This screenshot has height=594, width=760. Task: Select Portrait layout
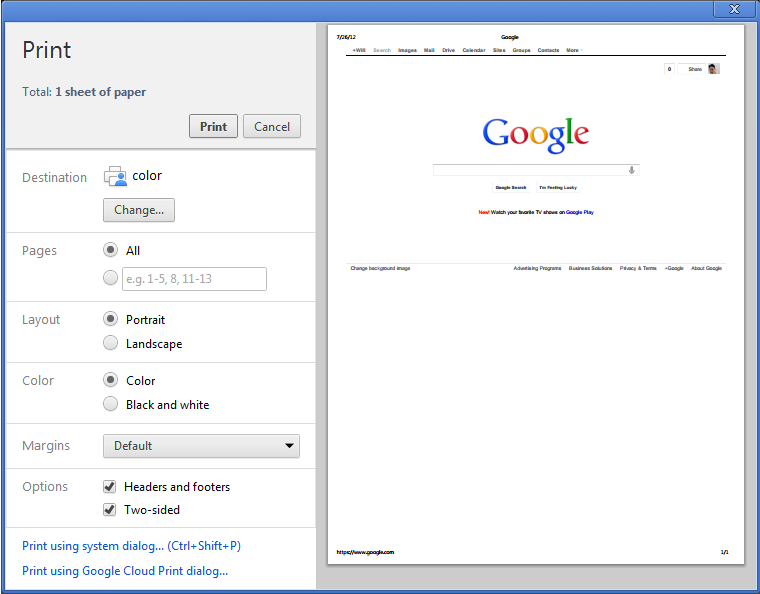point(110,319)
